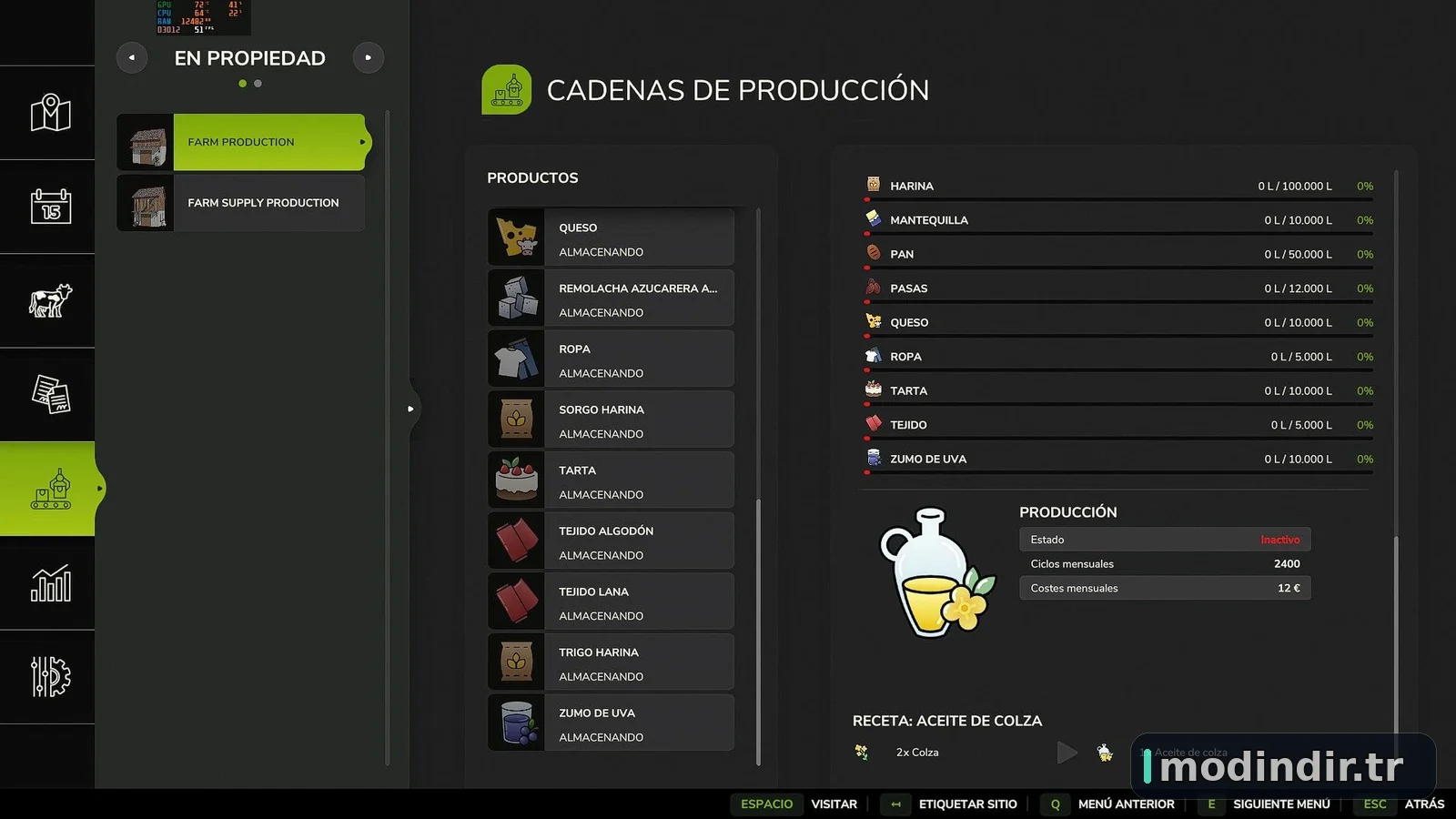Click the Menú Anterior button
Image resolution: width=1456 pixels, height=819 pixels.
1109,804
